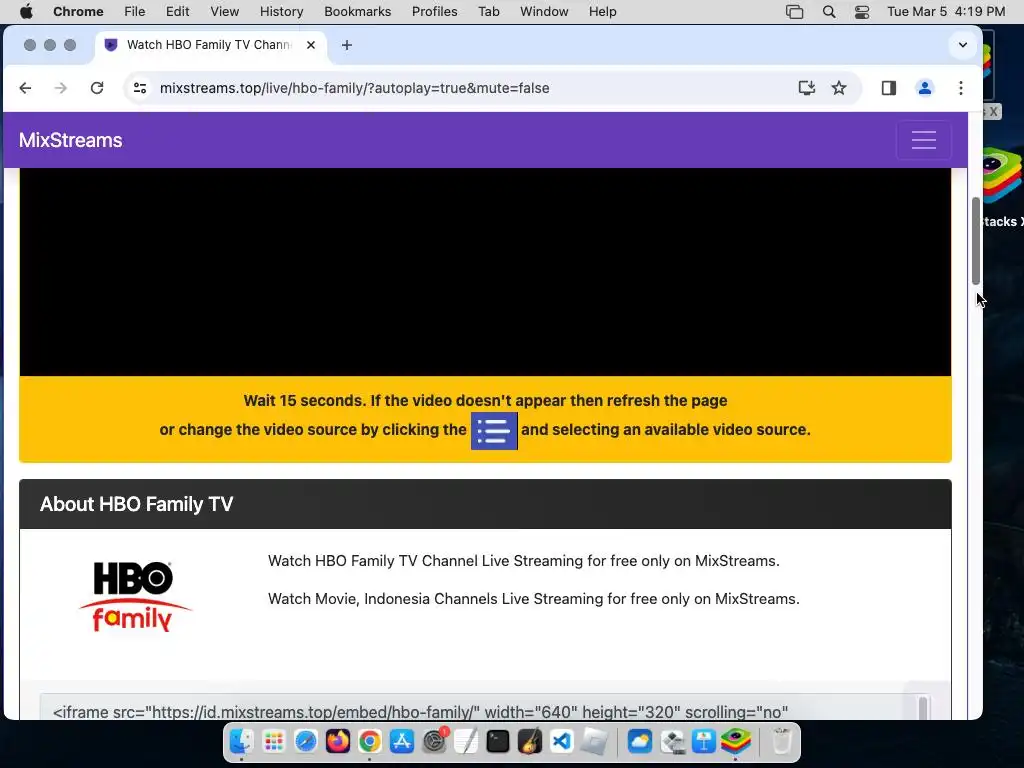Open the History menu
This screenshot has width=1024, height=768.
[281, 12]
